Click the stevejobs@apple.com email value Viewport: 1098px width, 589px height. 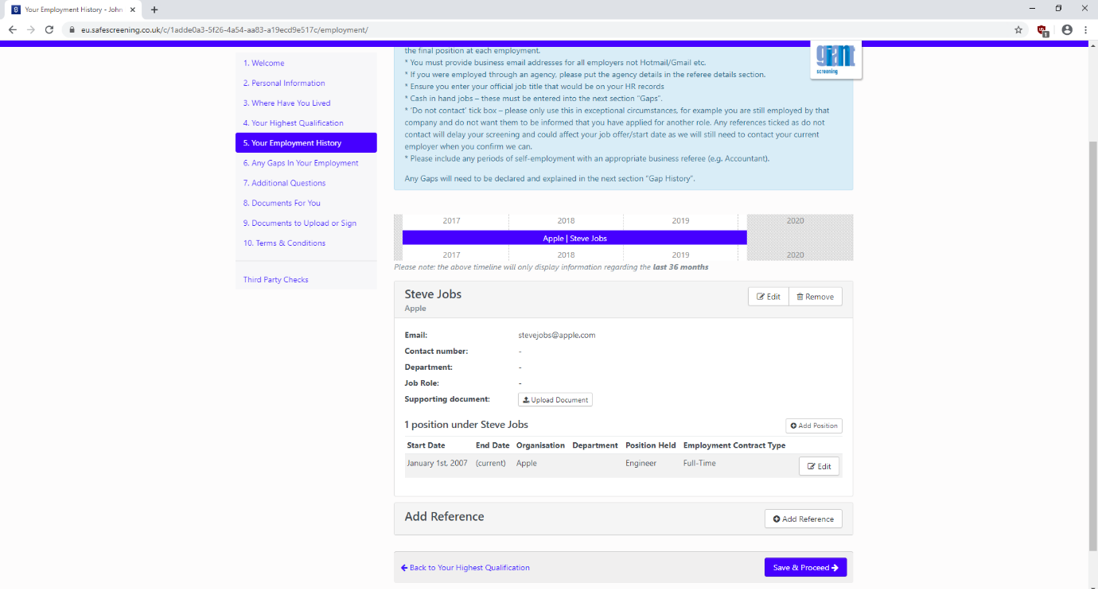coord(557,335)
